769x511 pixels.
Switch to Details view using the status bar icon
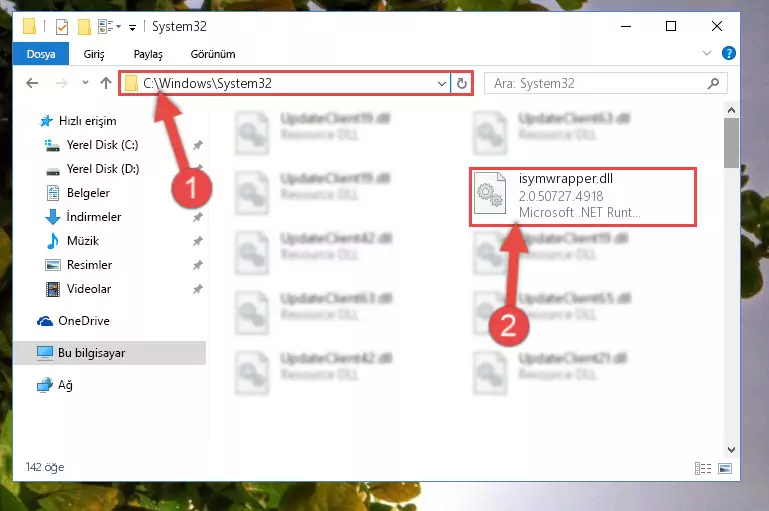coord(703,468)
